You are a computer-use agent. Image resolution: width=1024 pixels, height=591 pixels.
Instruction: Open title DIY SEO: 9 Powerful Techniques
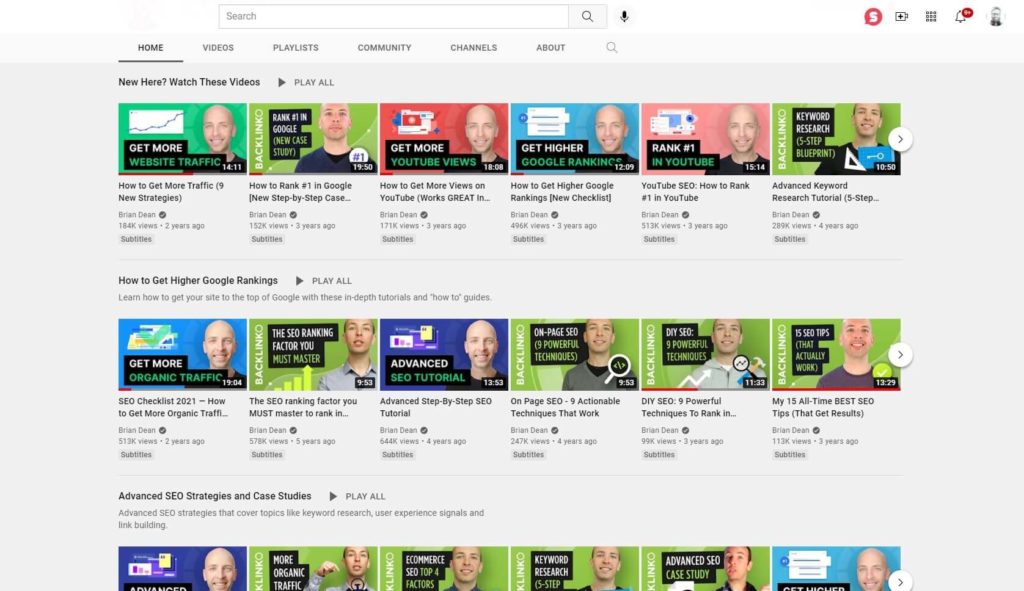coord(689,407)
